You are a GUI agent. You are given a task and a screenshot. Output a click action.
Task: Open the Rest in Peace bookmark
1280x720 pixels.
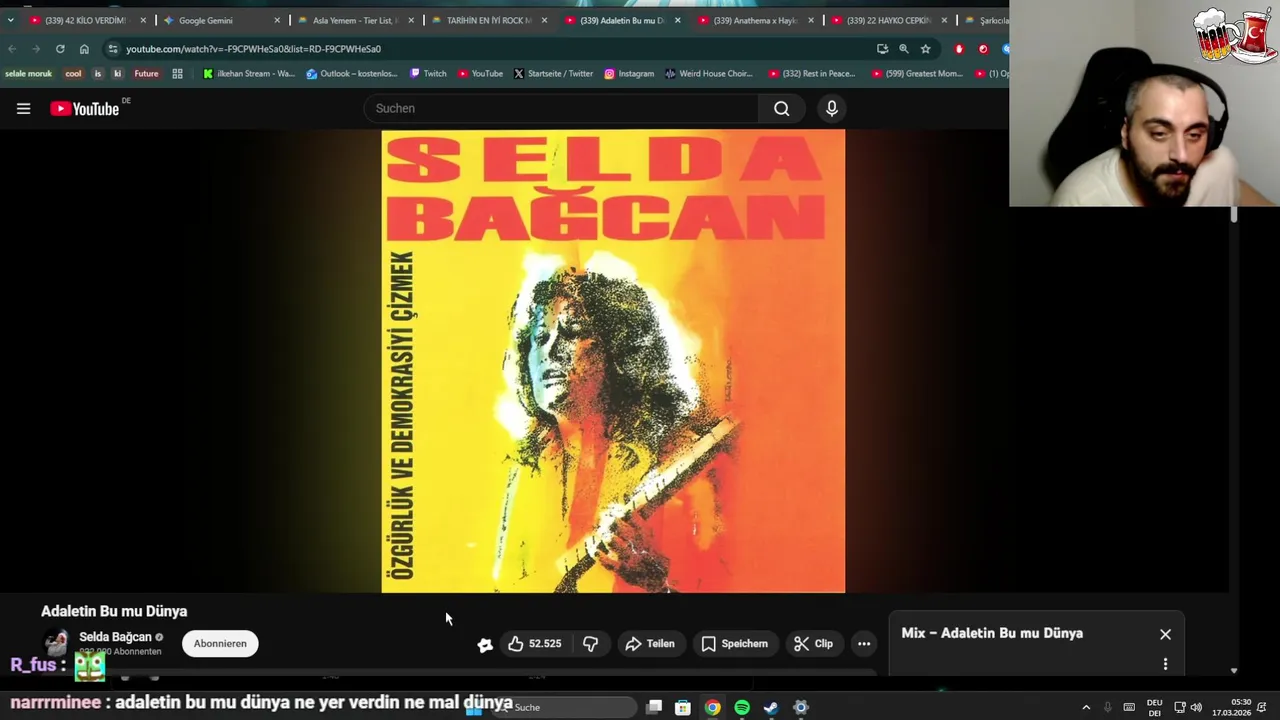pyautogui.click(x=812, y=74)
